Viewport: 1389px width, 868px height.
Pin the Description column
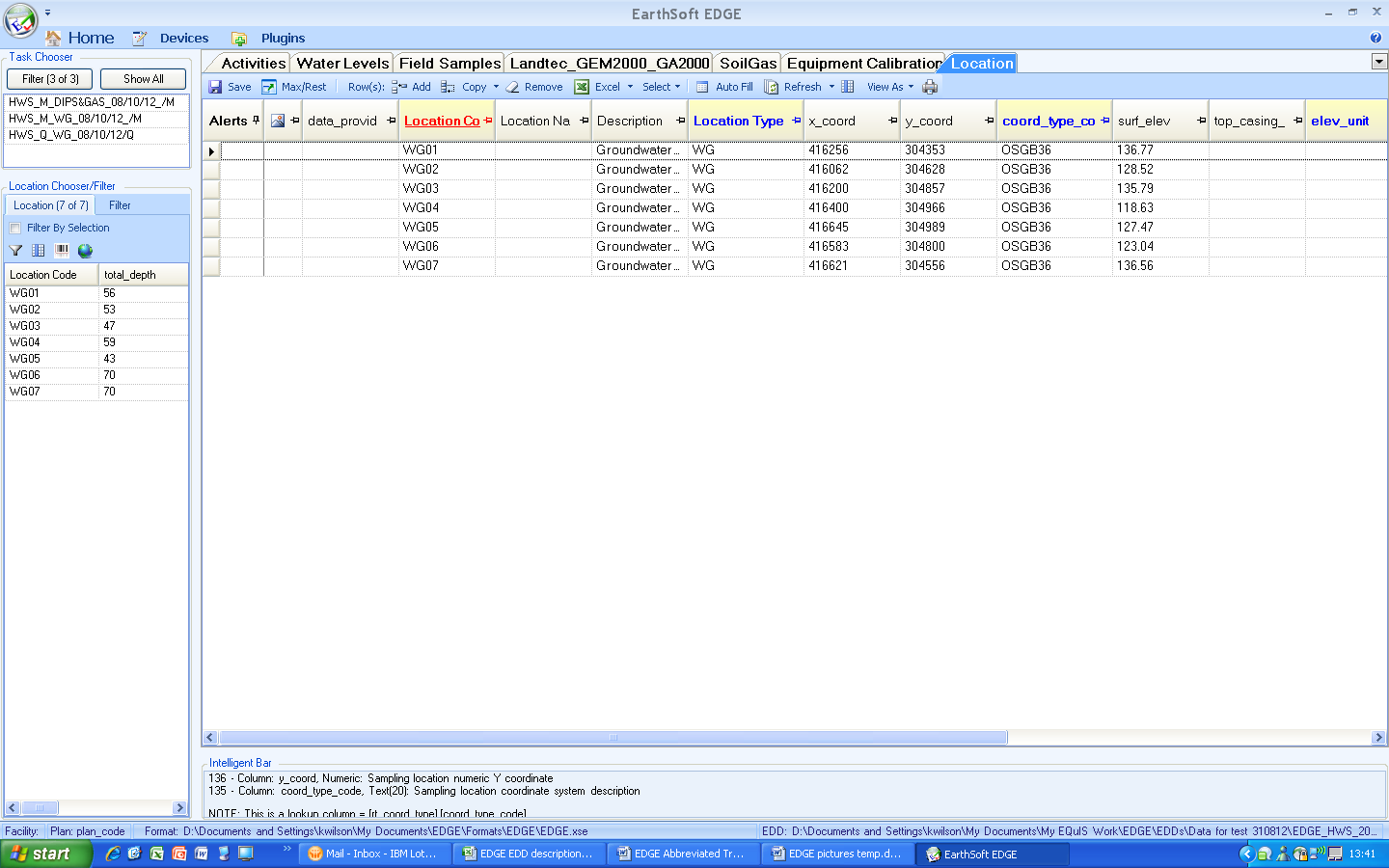point(681,121)
